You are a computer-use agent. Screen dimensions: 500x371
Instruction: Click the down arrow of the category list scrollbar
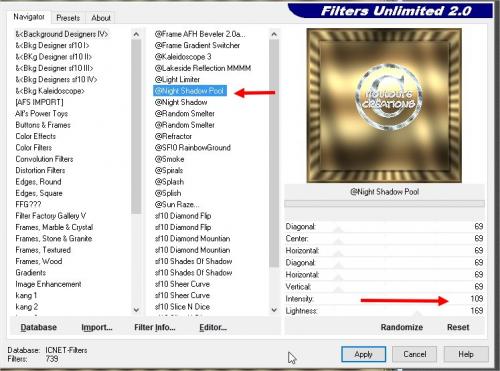(136, 310)
